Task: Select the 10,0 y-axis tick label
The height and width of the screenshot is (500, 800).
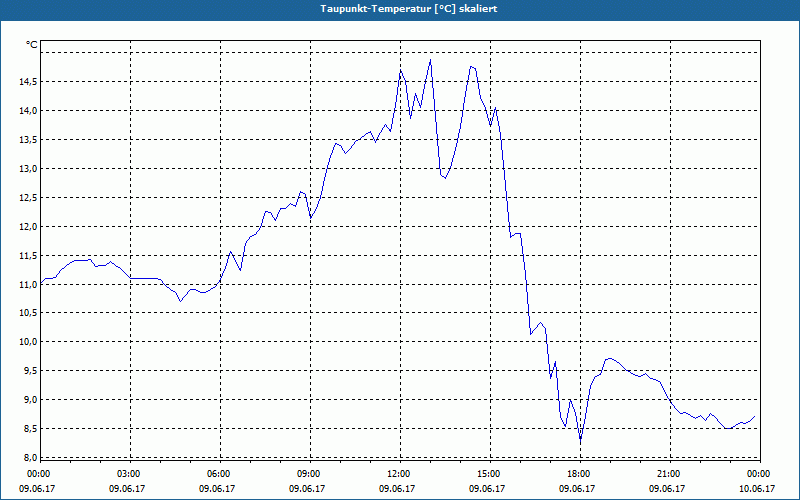Action: 29,342
